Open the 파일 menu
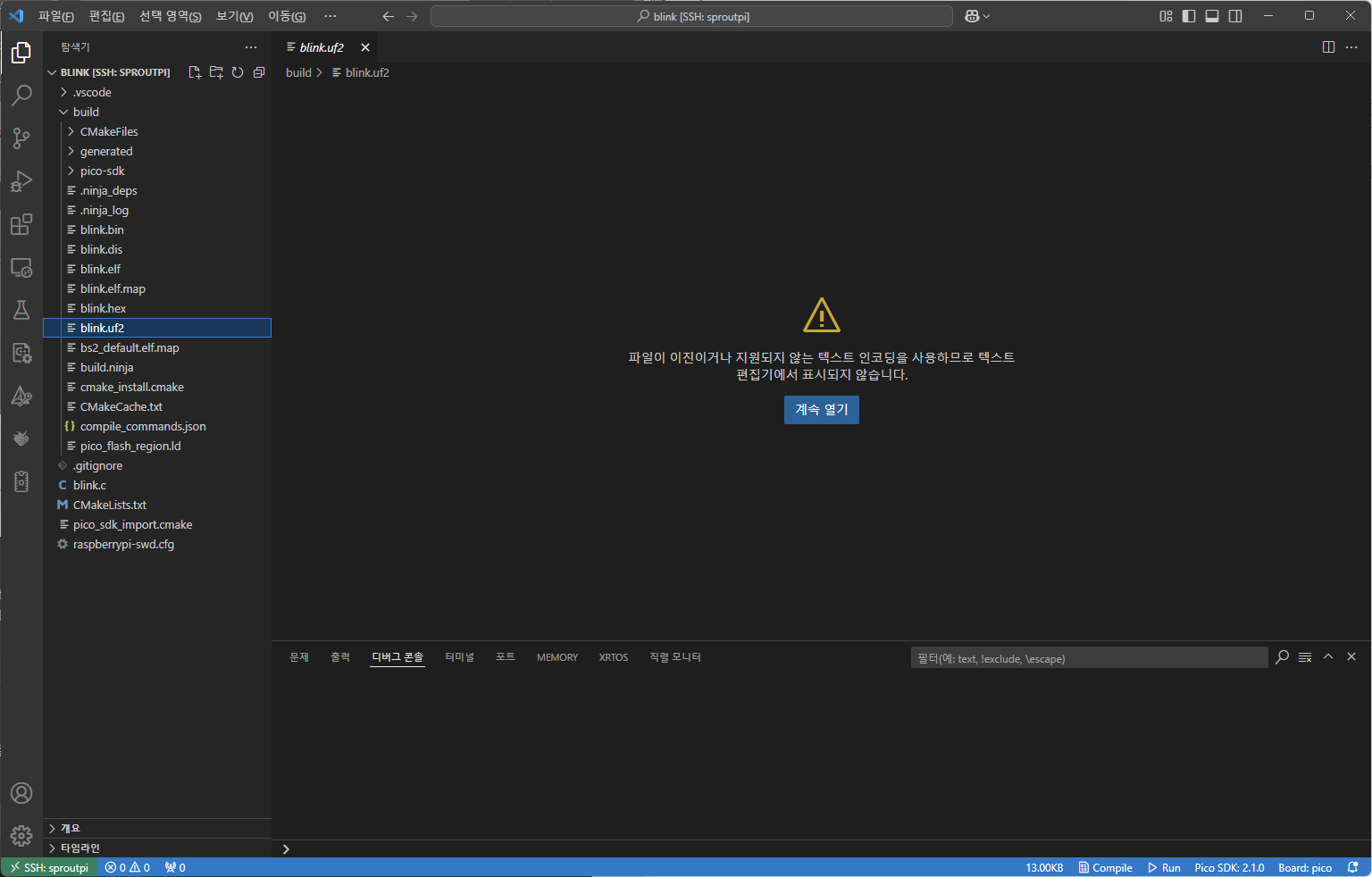Viewport: 1372px width, 877px height. (x=55, y=16)
